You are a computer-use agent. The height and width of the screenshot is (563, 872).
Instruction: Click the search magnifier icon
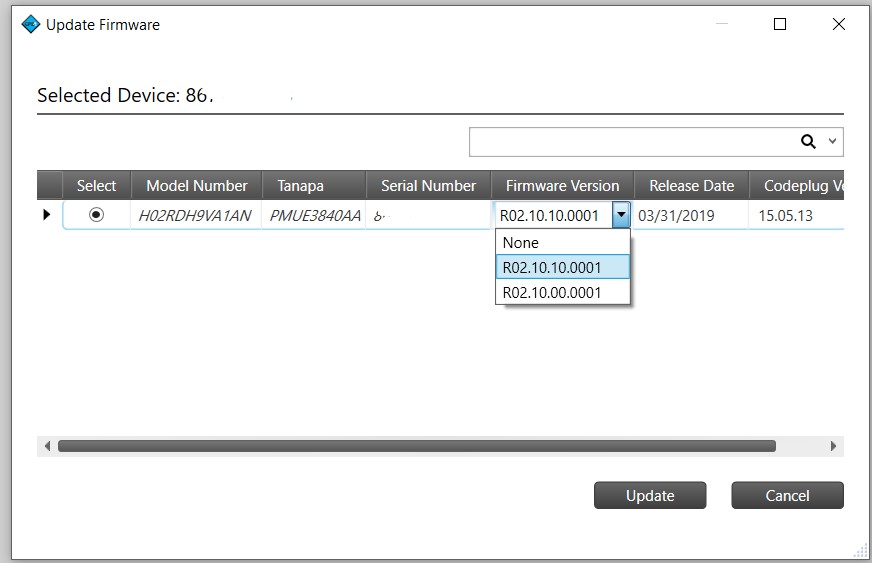coord(808,142)
